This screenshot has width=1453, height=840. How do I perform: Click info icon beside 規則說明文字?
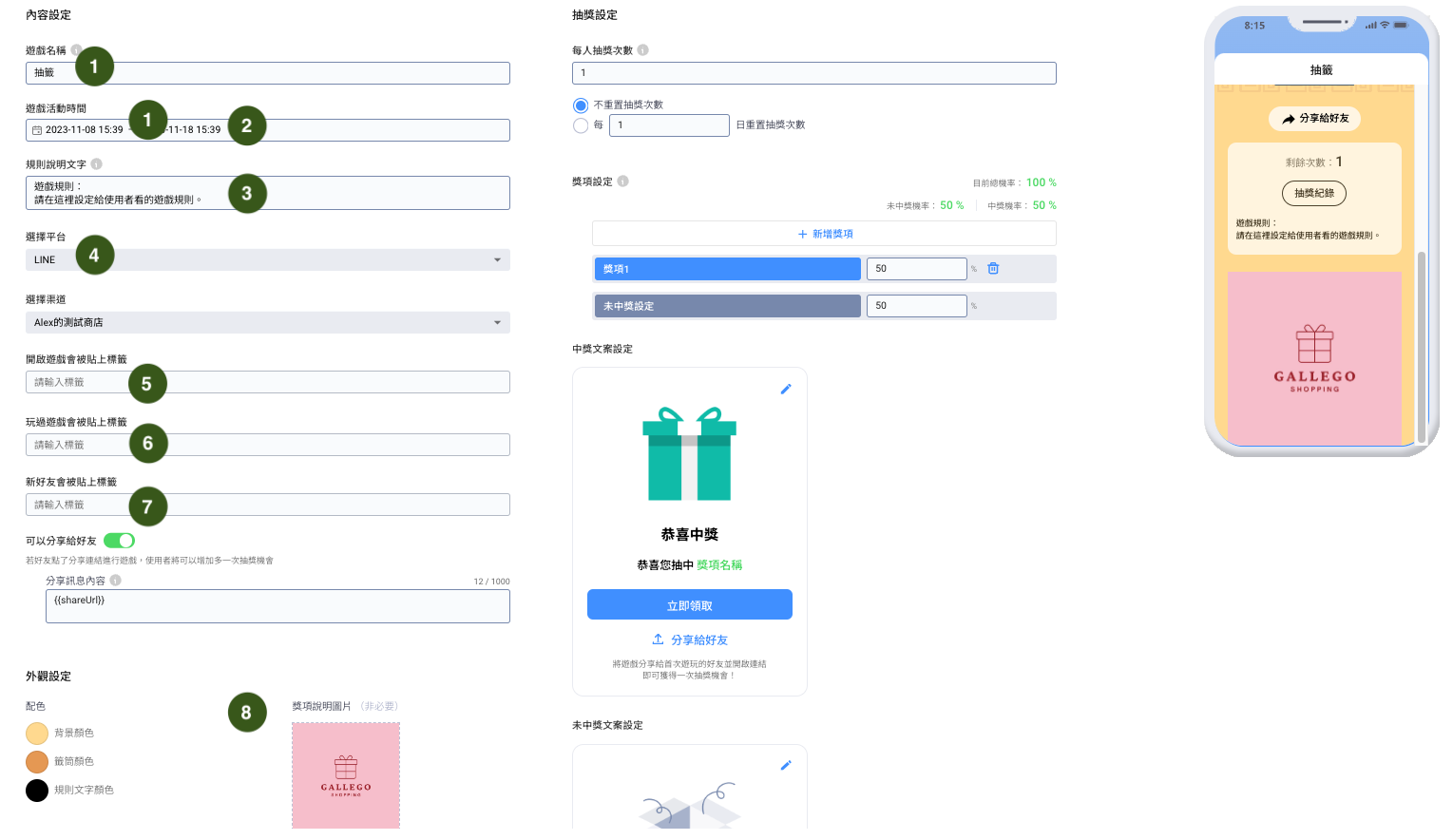click(x=96, y=164)
